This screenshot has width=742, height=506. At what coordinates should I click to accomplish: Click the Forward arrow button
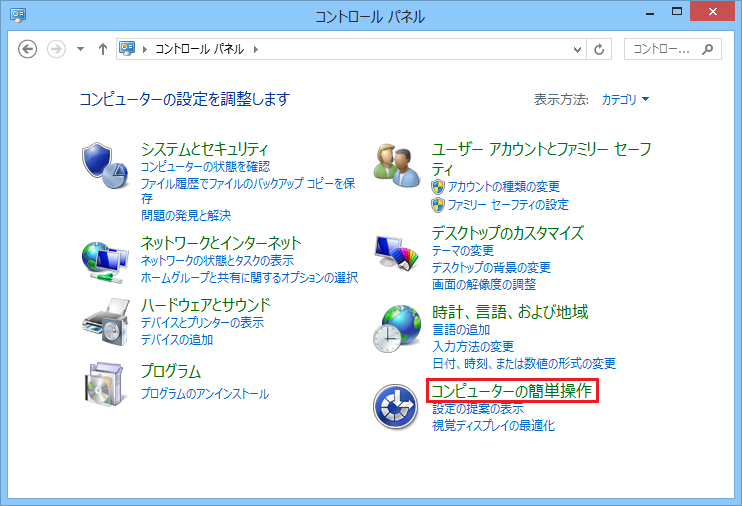point(56,49)
